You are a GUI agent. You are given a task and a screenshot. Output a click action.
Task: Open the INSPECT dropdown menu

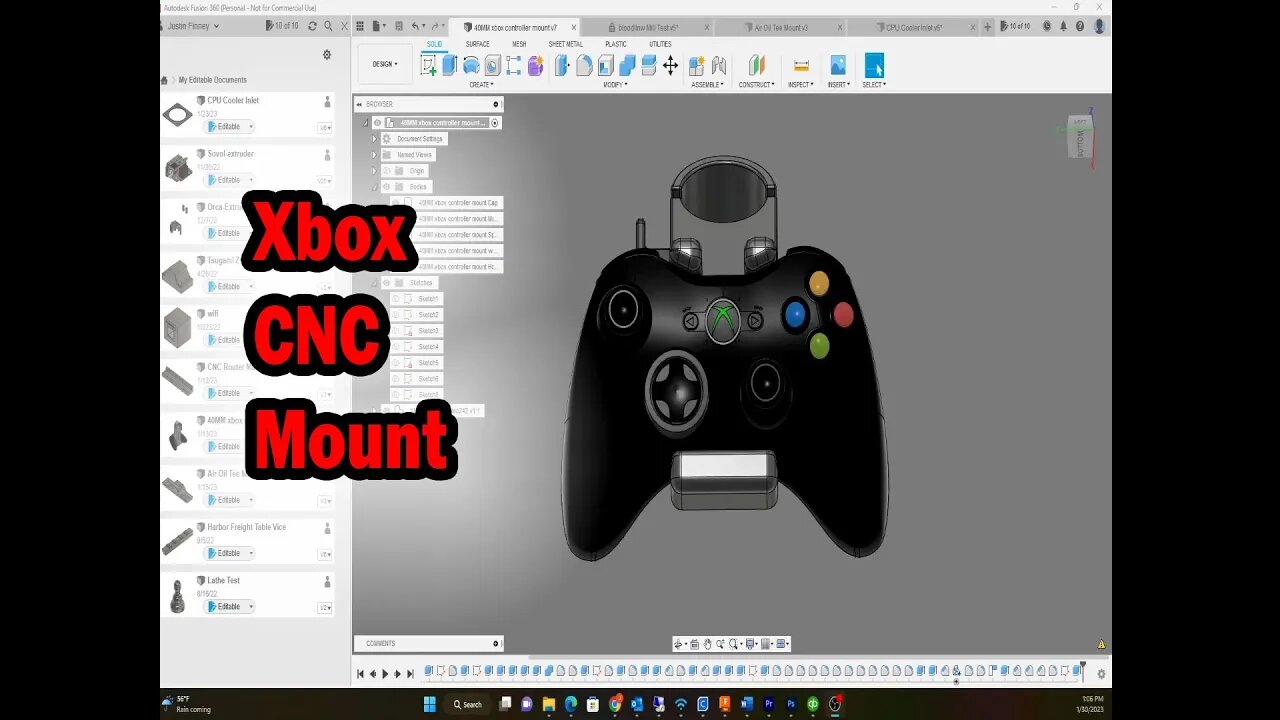pyautogui.click(x=801, y=85)
